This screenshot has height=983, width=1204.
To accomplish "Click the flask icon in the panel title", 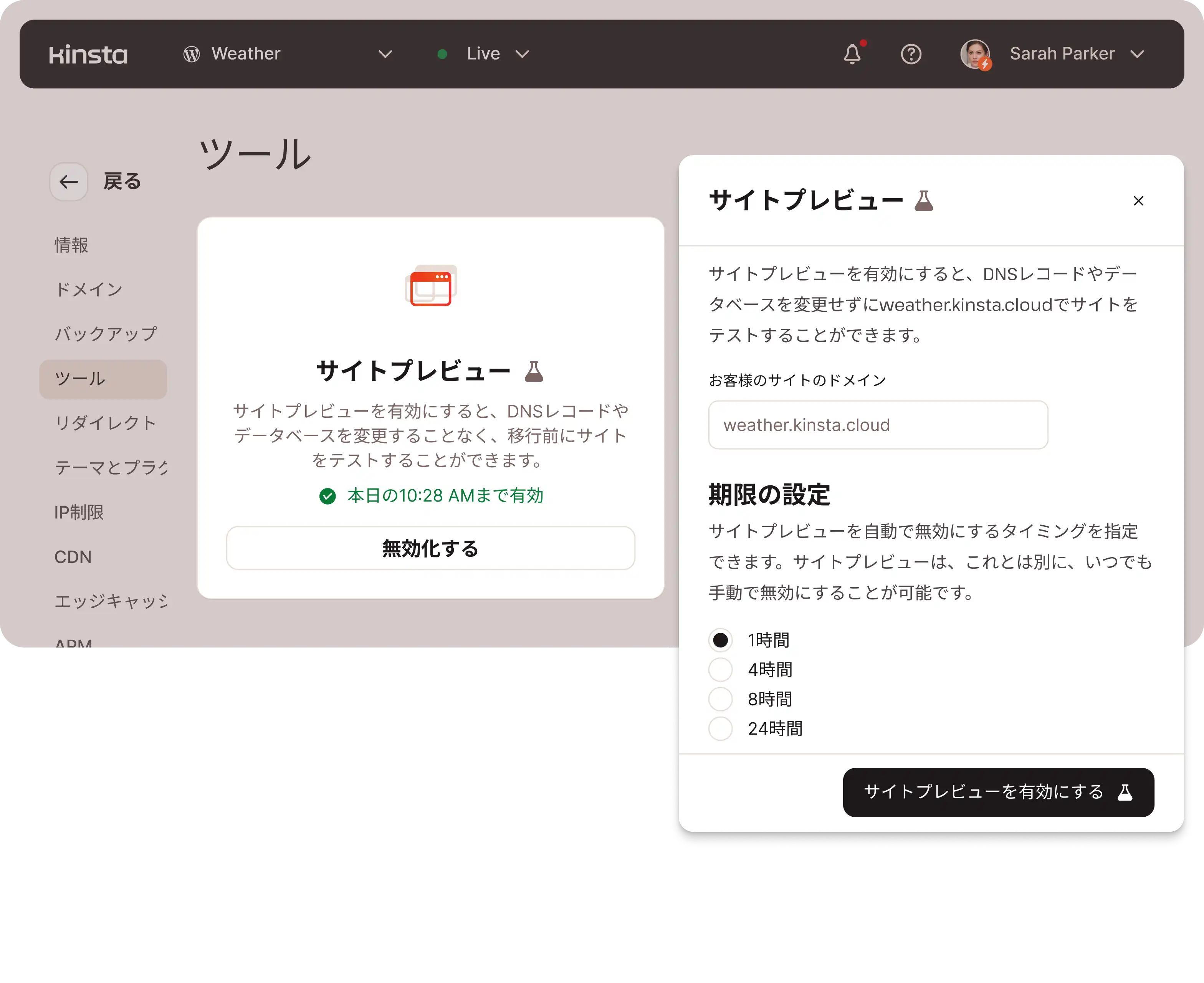I will pos(924,201).
